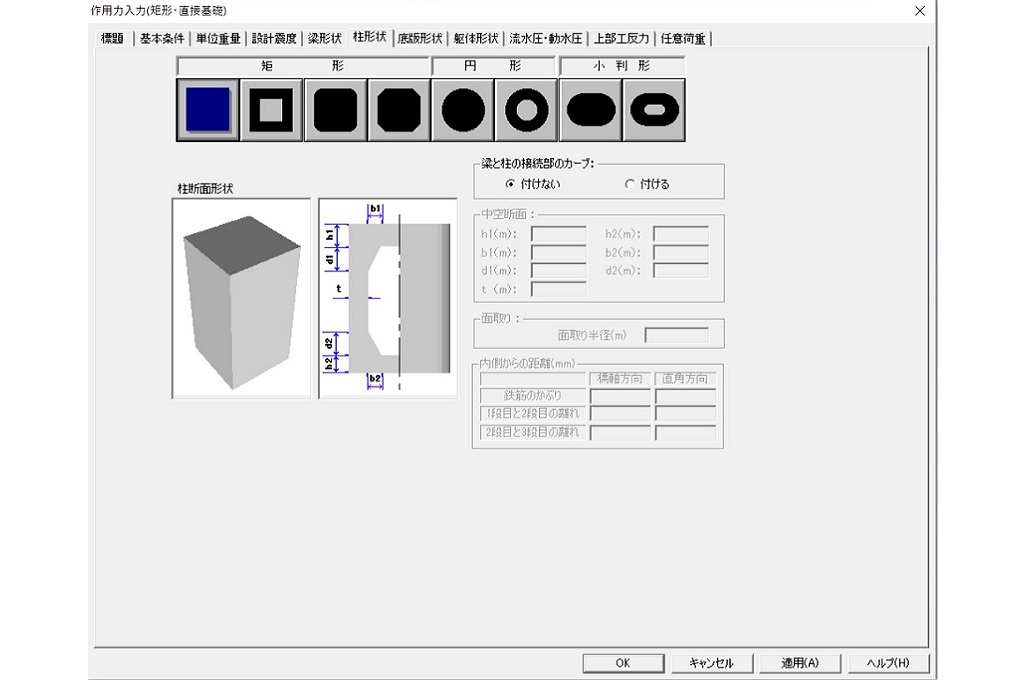
Task: Click the h1(m) input field
Action: point(558,234)
